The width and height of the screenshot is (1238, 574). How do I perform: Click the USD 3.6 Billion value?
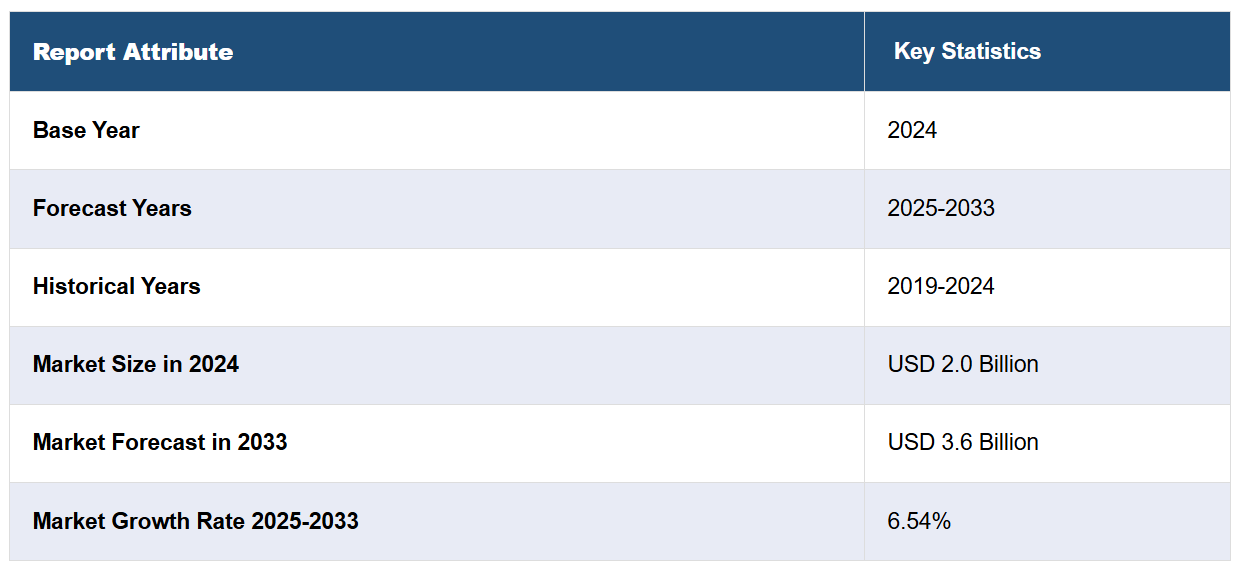[963, 442]
